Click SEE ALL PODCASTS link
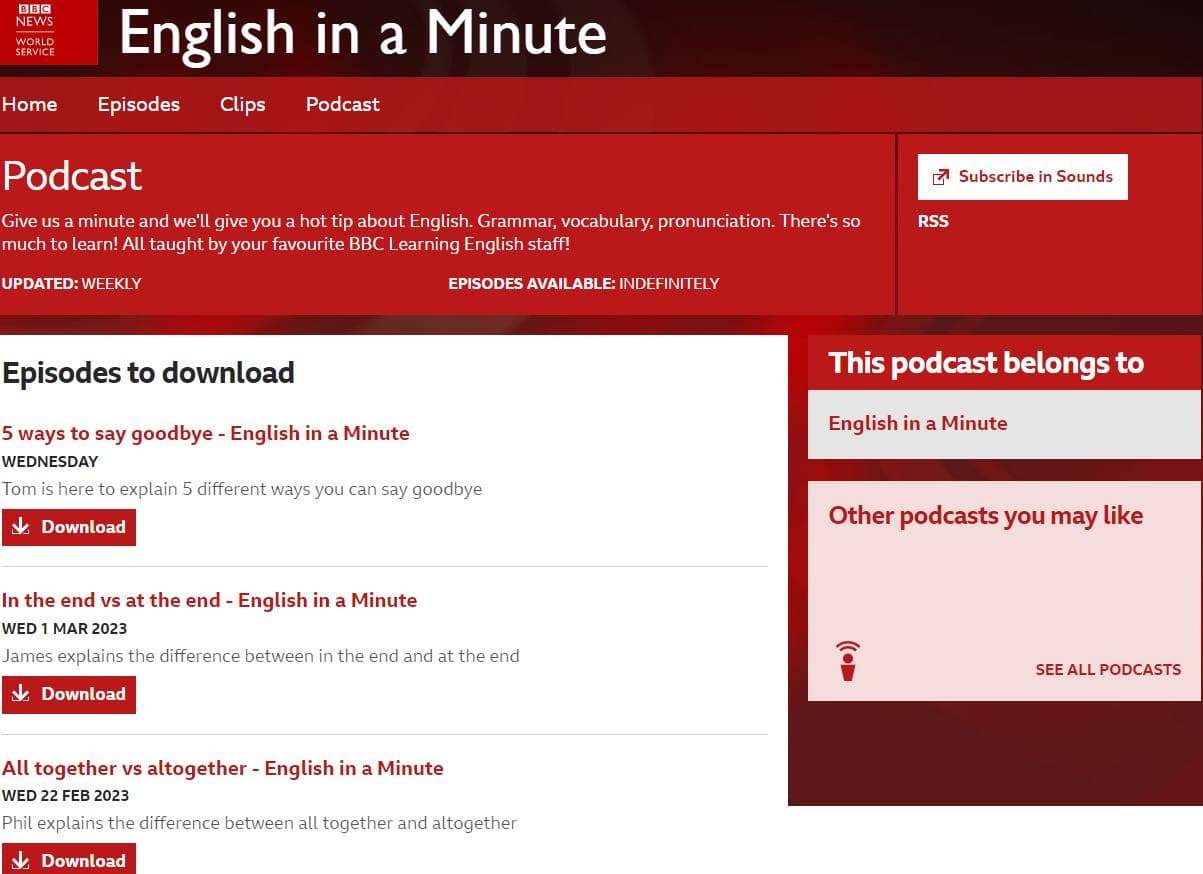Image resolution: width=1203 pixels, height=874 pixels. (x=1108, y=669)
